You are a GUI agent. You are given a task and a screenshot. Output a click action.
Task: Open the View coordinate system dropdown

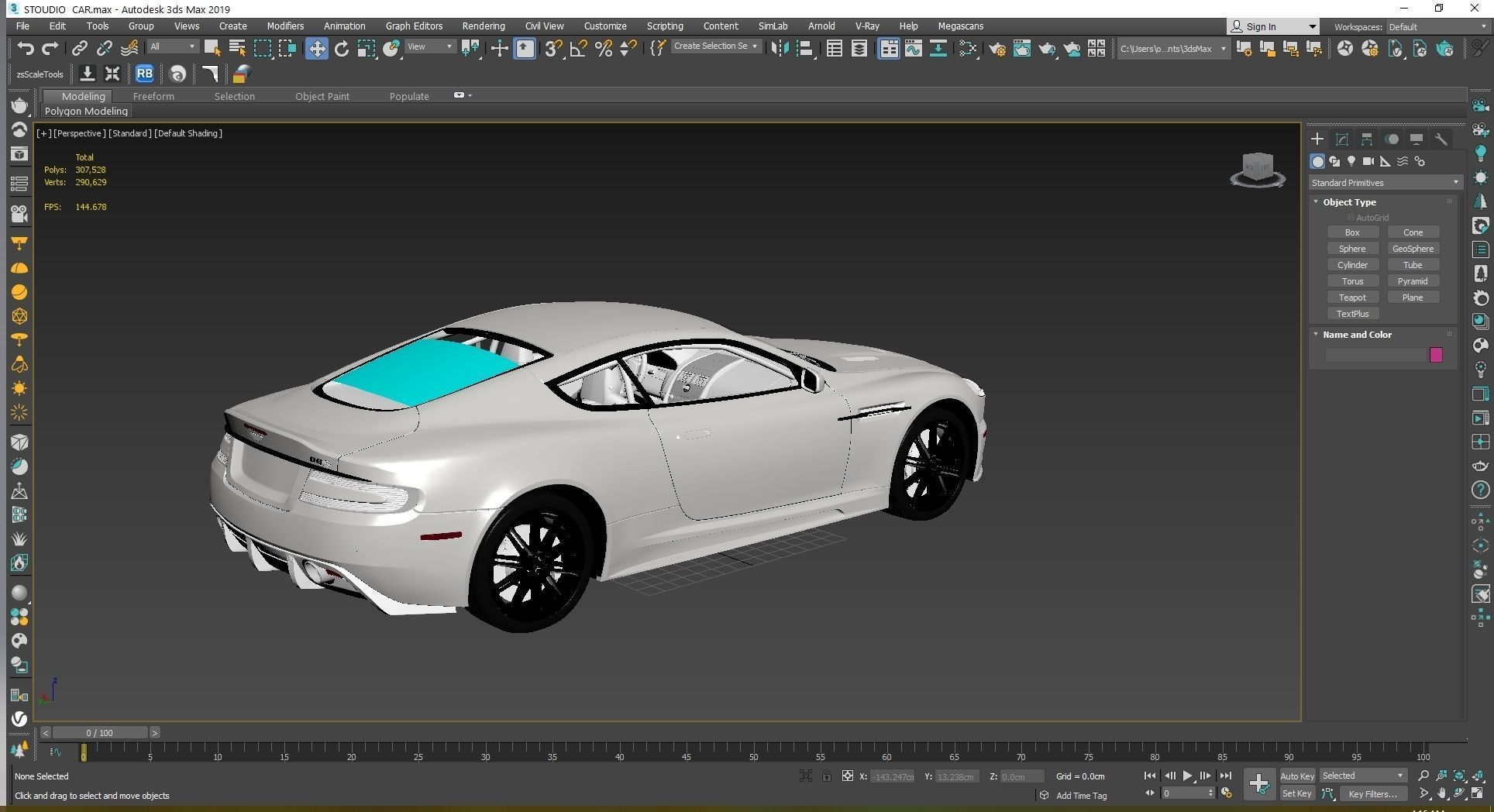pos(430,47)
